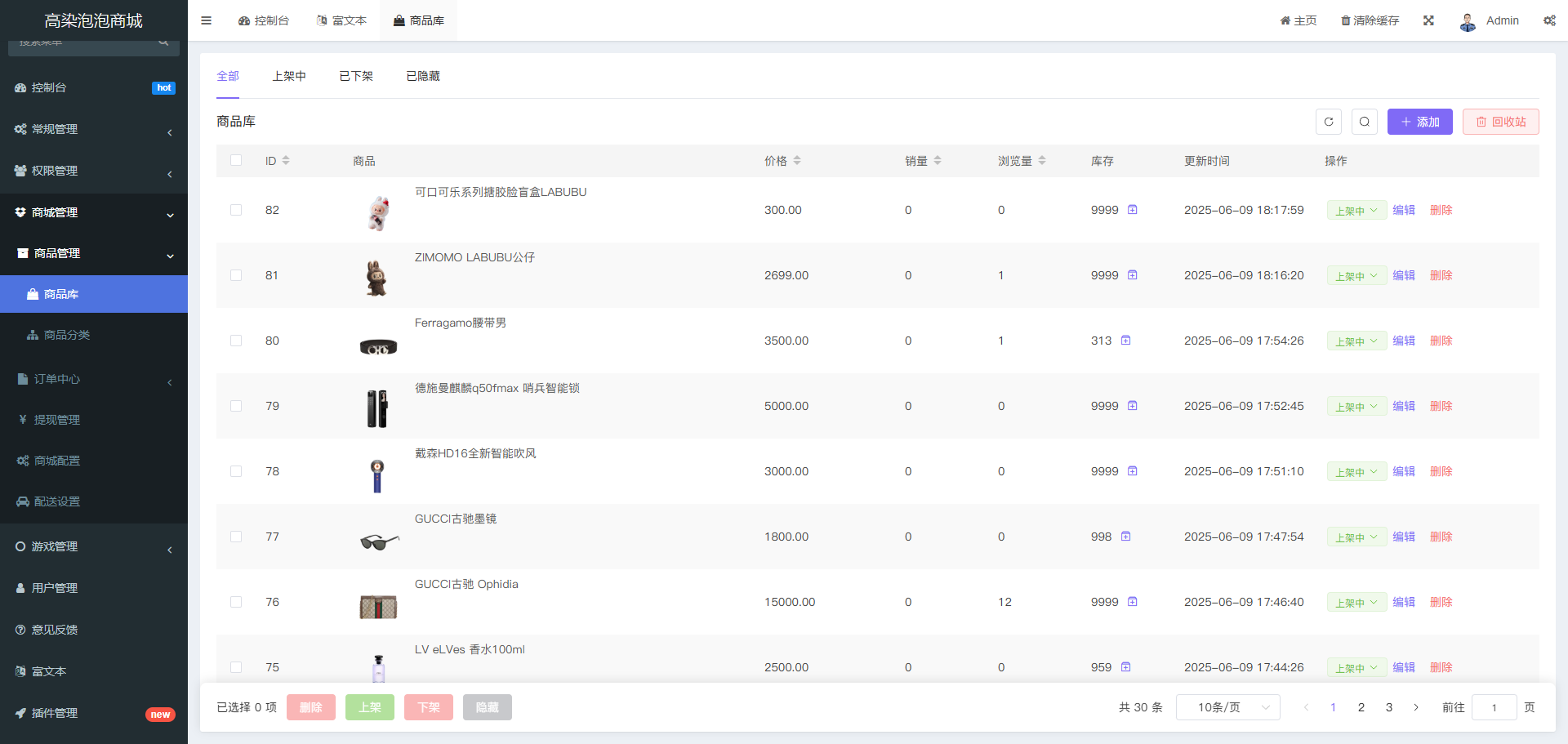Check the row checkbox for ID 79

236,406
